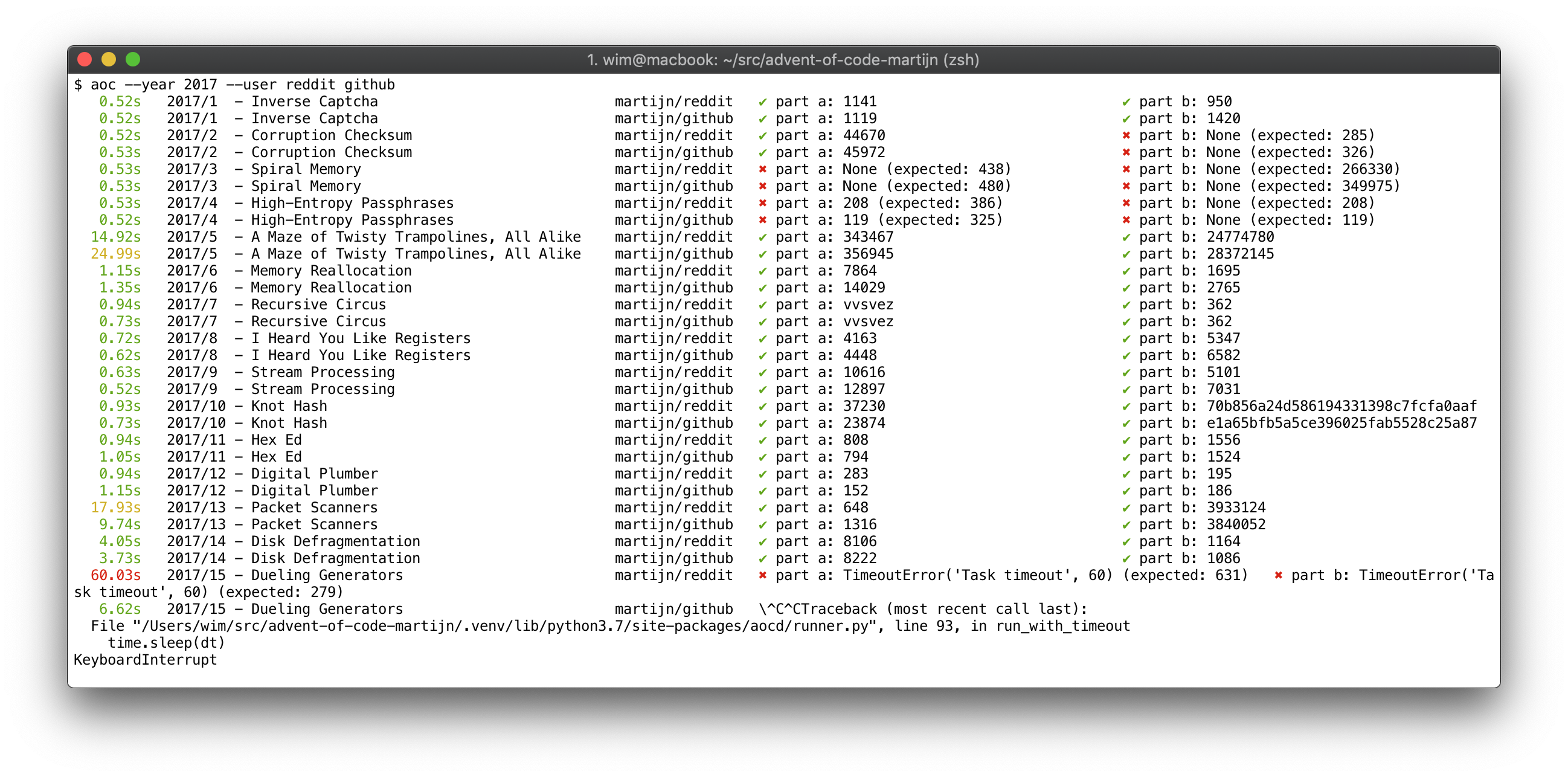
Task: Click the red cross on 2017/15 TimeoutError line
Action: (x=763, y=574)
